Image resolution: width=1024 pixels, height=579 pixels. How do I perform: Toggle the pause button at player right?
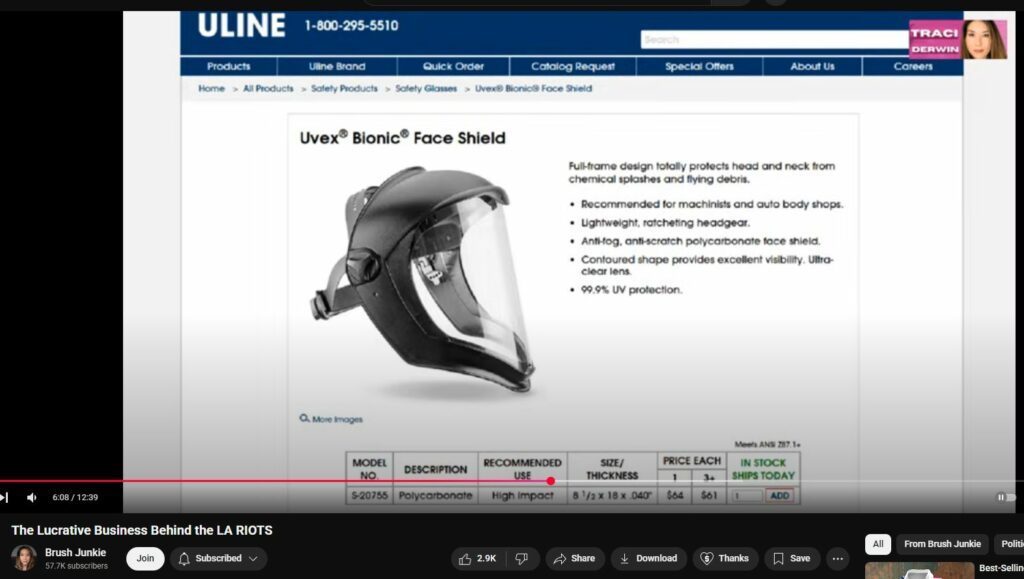click(x=1001, y=497)
